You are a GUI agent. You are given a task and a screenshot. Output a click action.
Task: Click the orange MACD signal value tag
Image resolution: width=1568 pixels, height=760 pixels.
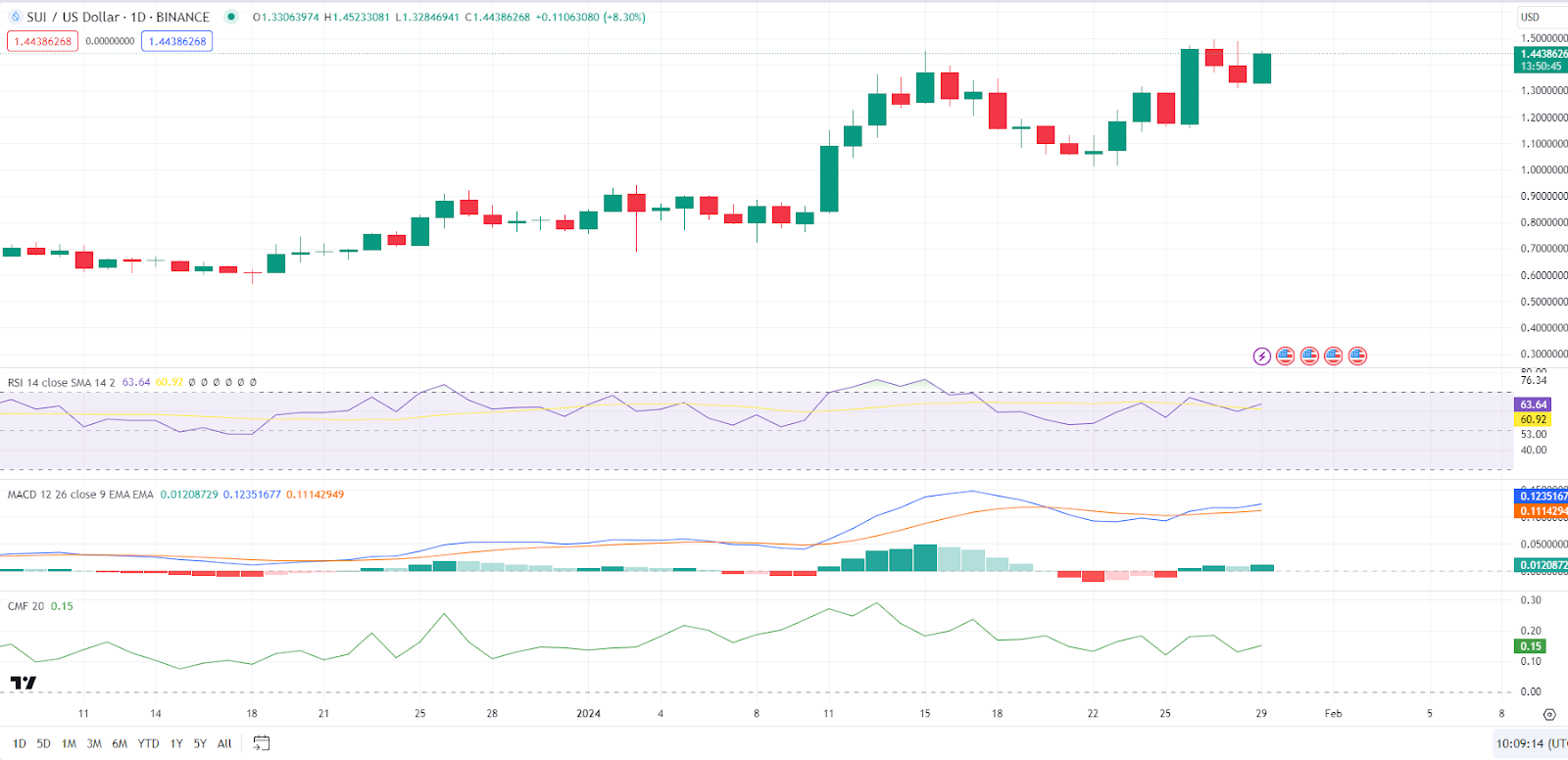(1543, 511)
